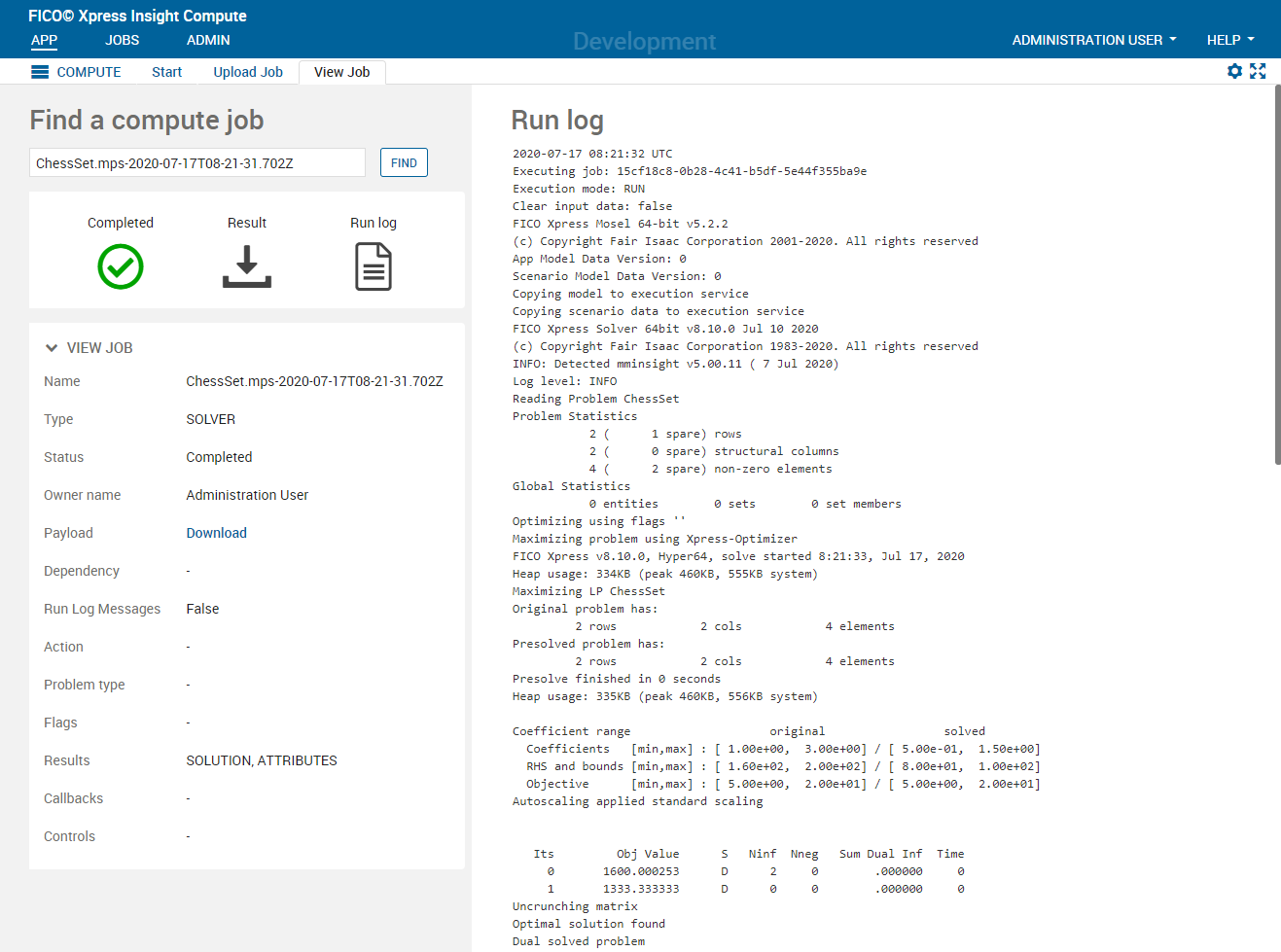Open the settings gear icon
Viewport: 1281px width, 952px height.
(1234, 71)
